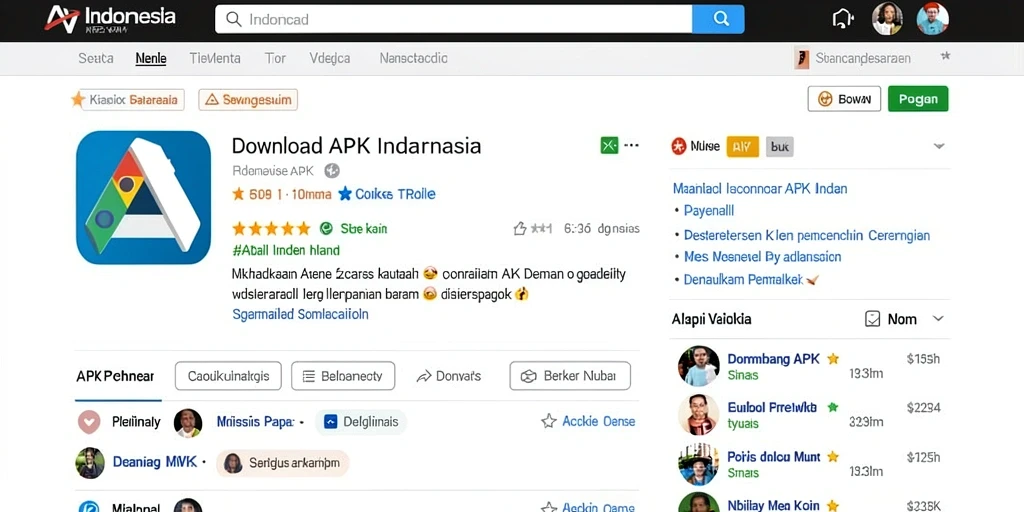This screenshot has width=1024, height=512.
Task: Switch to the Tievlenta nav tab
Action: click(x=215, y=58)
